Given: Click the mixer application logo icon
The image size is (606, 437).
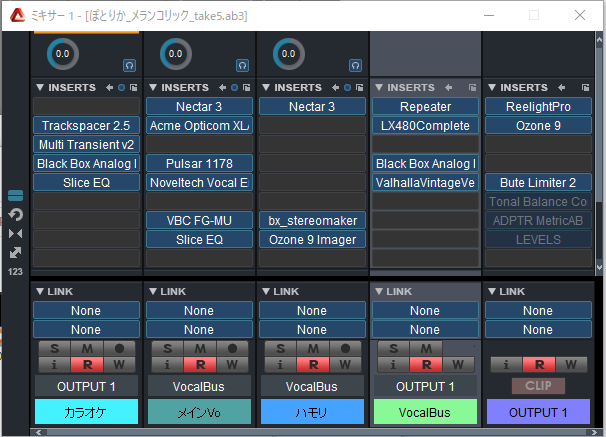Looking at the screenshot, I should click(x=17, y=15).
